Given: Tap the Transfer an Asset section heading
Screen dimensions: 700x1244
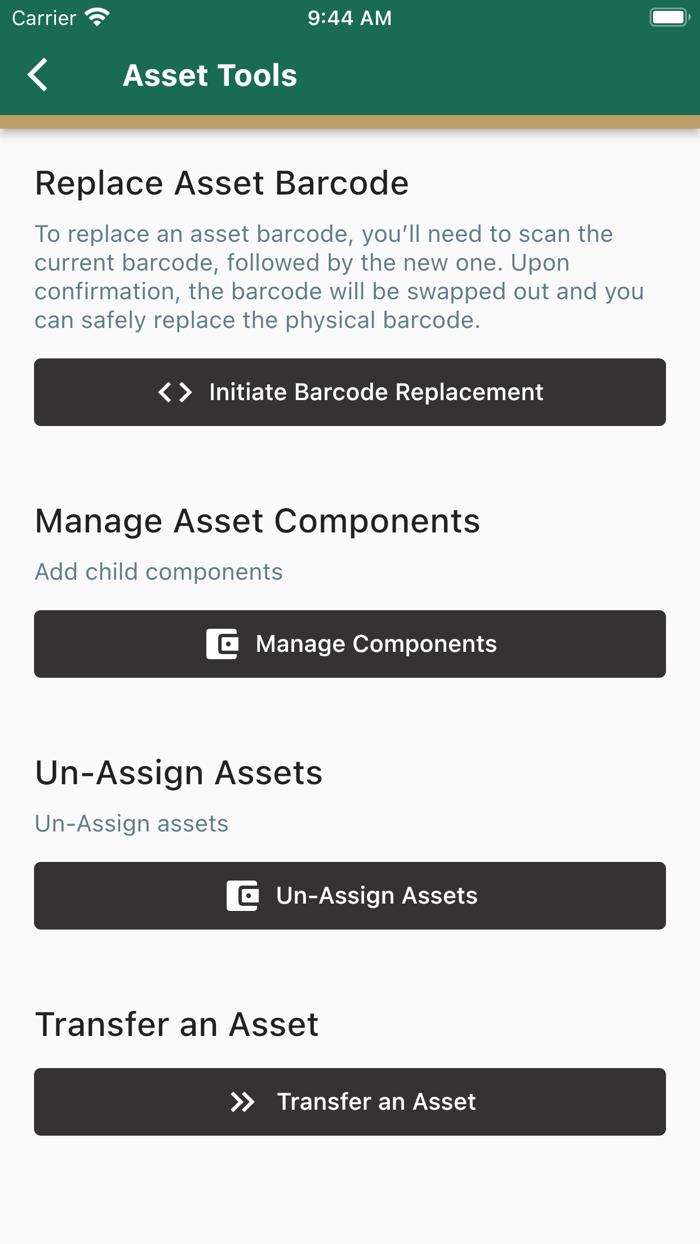Looking at the screenshot, I should pyautogui.click(x=176, y=1025).
